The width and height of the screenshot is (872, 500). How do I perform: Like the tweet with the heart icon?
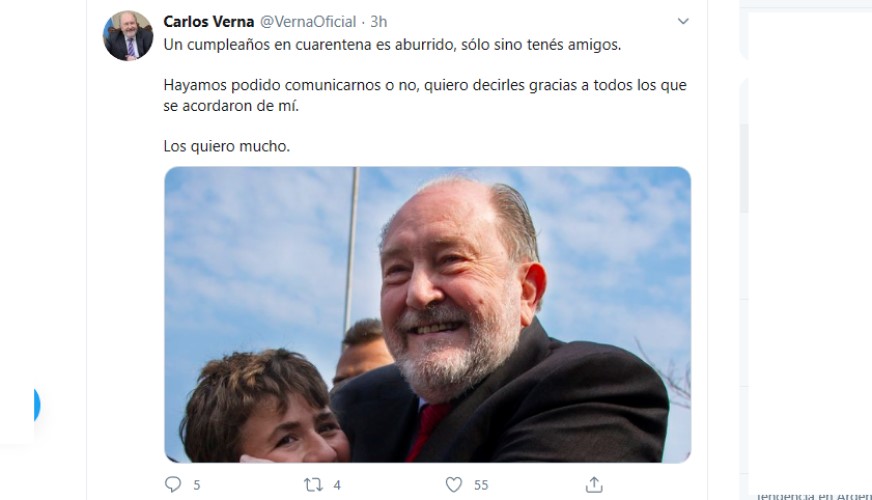454,485
